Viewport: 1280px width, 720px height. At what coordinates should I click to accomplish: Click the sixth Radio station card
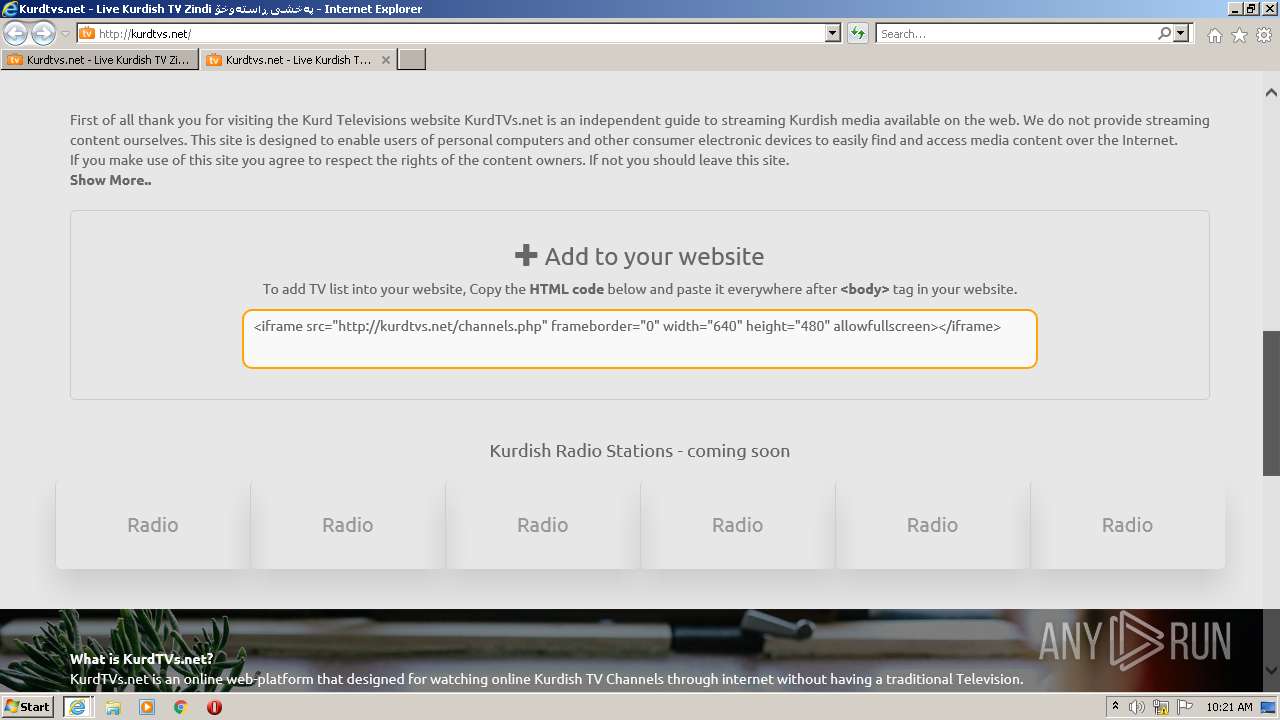1128,525
